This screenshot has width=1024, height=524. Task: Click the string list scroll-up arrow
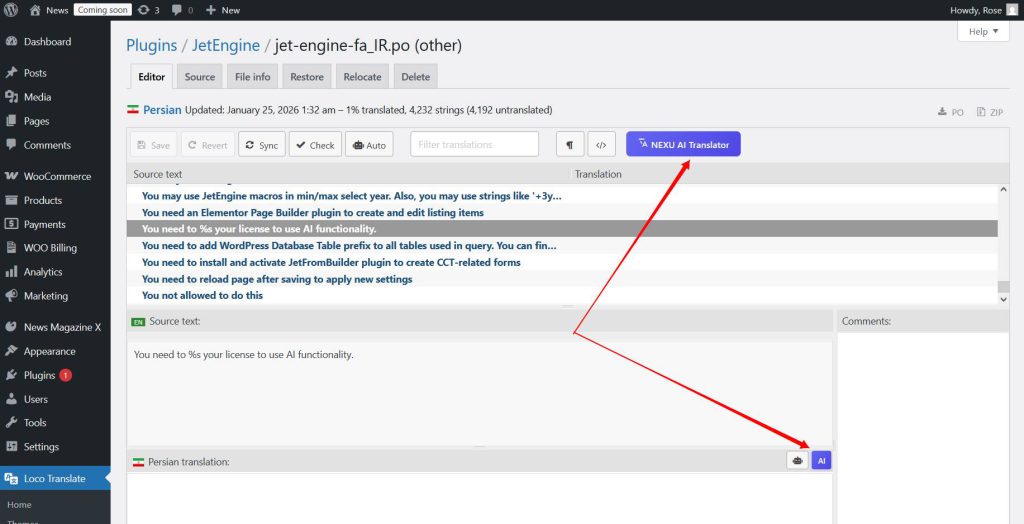(1004, 189)
